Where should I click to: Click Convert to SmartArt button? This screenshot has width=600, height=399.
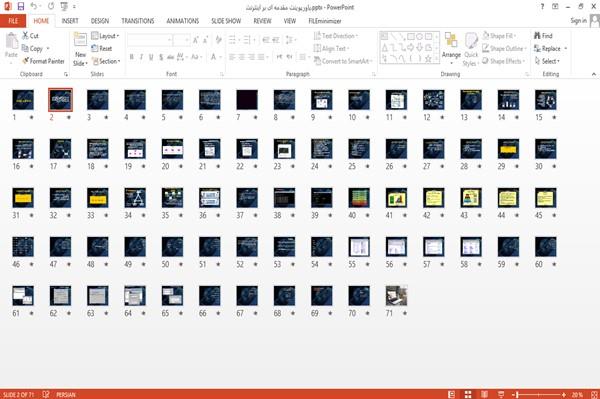(x=343, y=61)
